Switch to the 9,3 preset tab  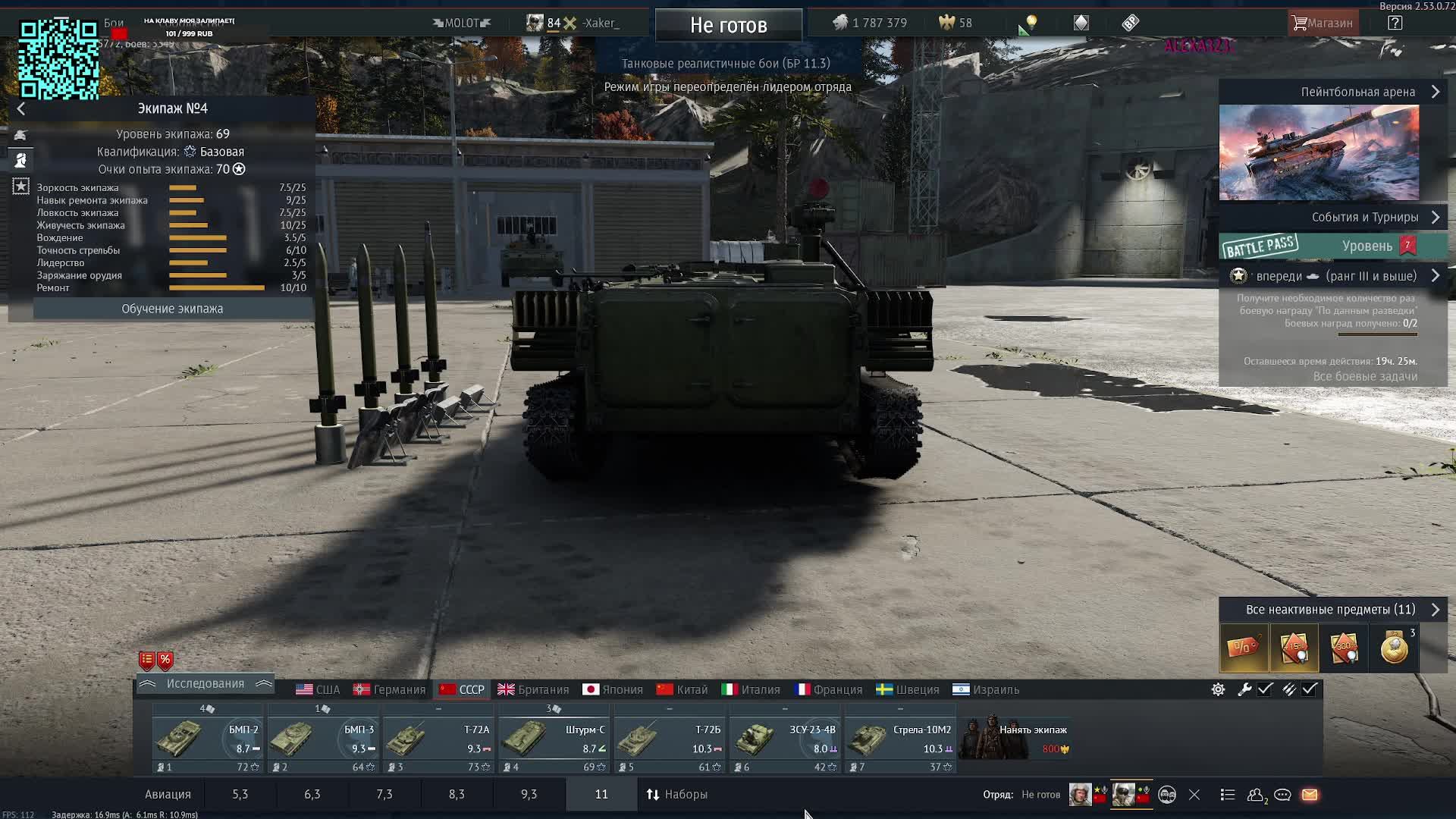(x=529, y=794)
